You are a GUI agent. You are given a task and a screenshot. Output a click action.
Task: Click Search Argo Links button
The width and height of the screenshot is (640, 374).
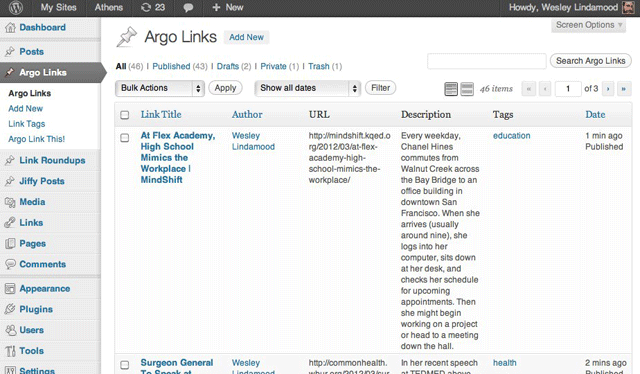(x=590, y=61)
